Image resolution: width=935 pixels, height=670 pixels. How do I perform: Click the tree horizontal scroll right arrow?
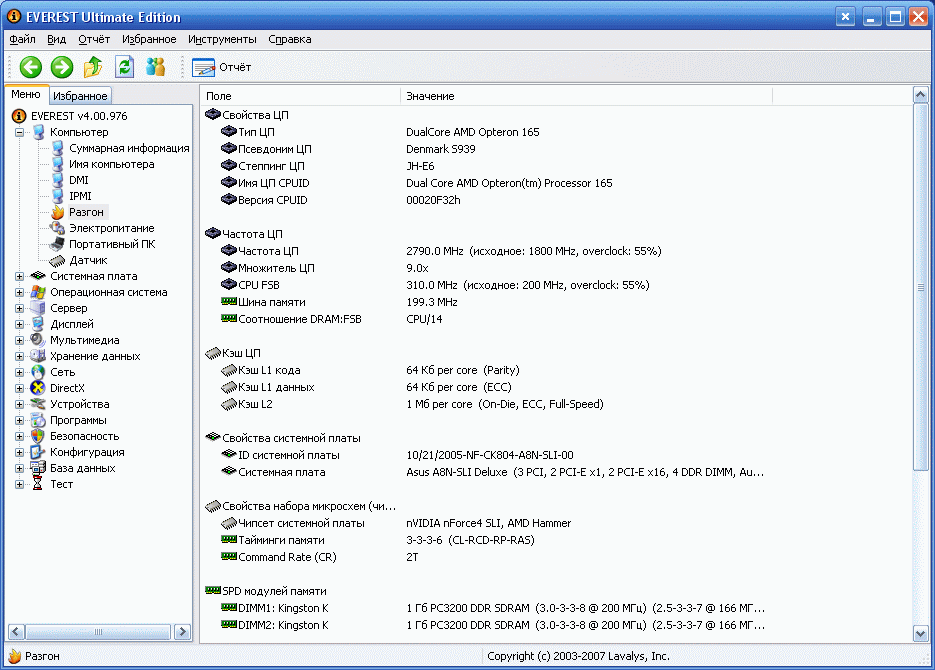pos(182,632)
